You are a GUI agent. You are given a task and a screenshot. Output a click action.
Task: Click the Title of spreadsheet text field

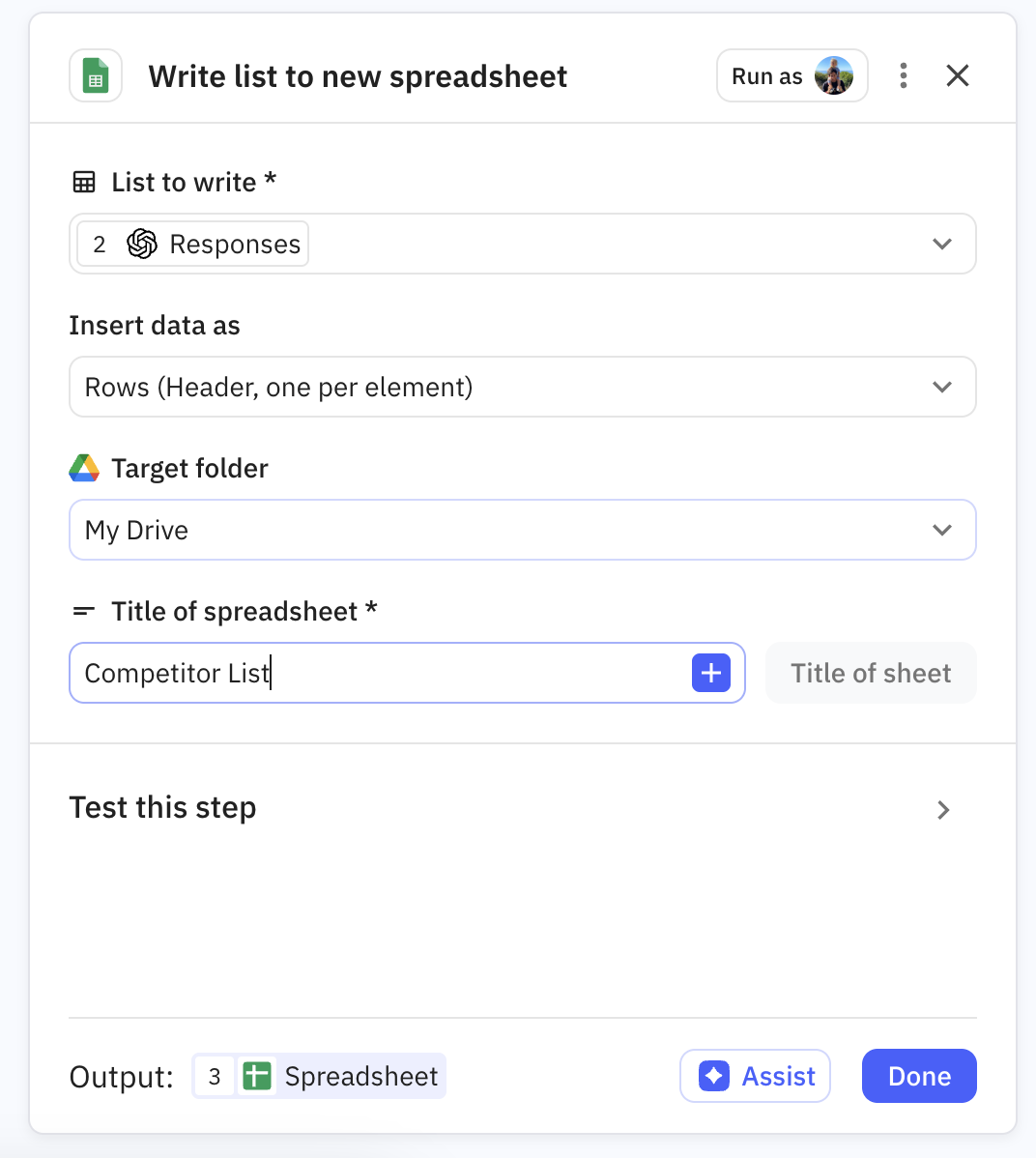(x=377, y=673)
